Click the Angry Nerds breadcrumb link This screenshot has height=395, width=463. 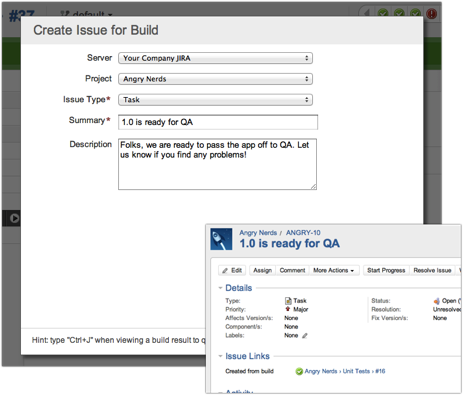258,233
